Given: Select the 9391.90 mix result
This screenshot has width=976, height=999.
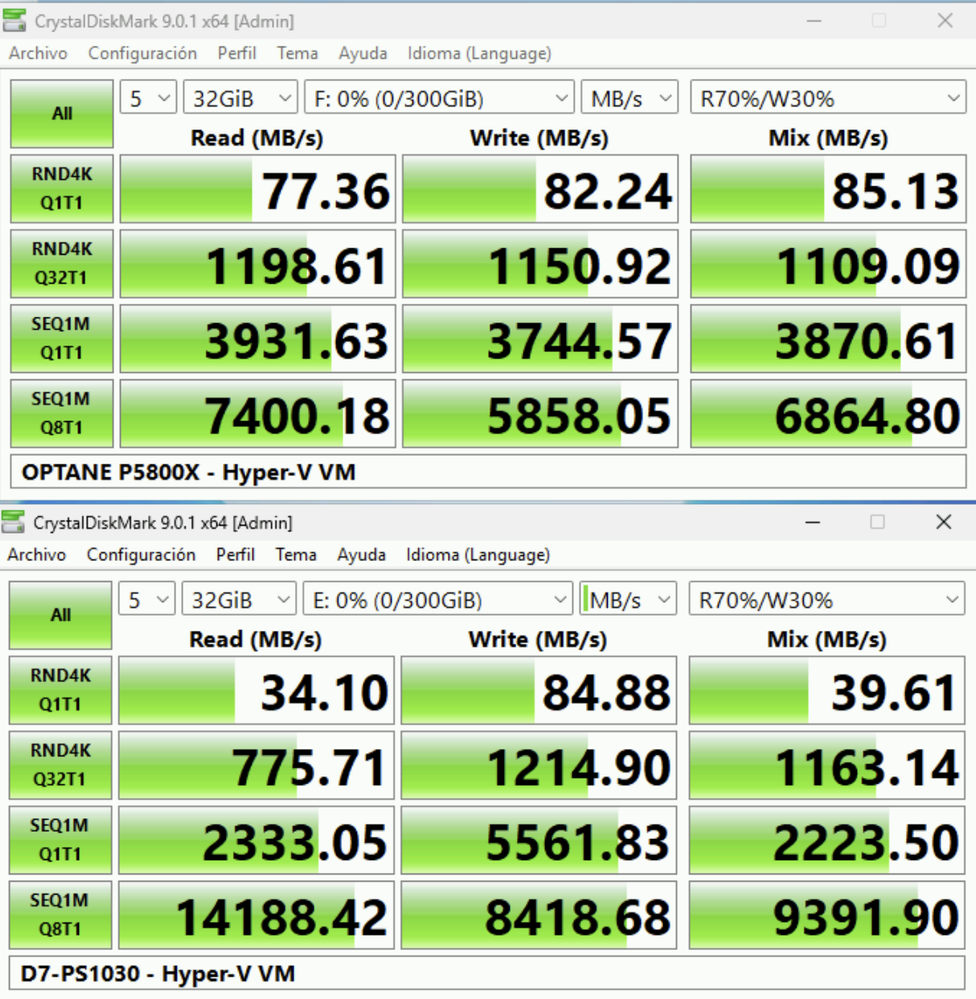Looking at the screenshot, I should [x=827, y=915].
